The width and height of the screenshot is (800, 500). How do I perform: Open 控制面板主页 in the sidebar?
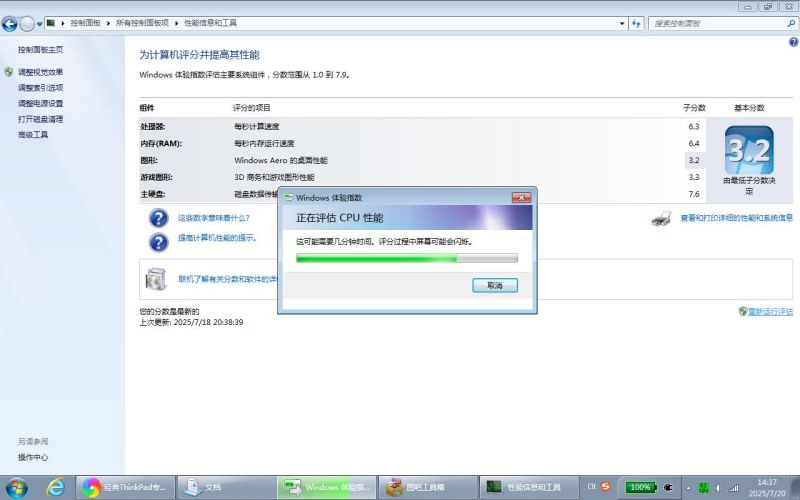coord(40,49)
